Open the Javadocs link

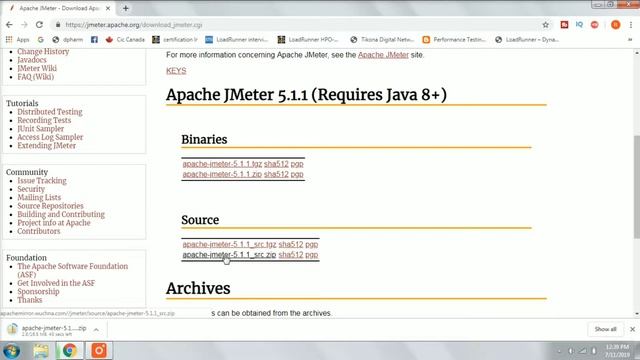32,60
